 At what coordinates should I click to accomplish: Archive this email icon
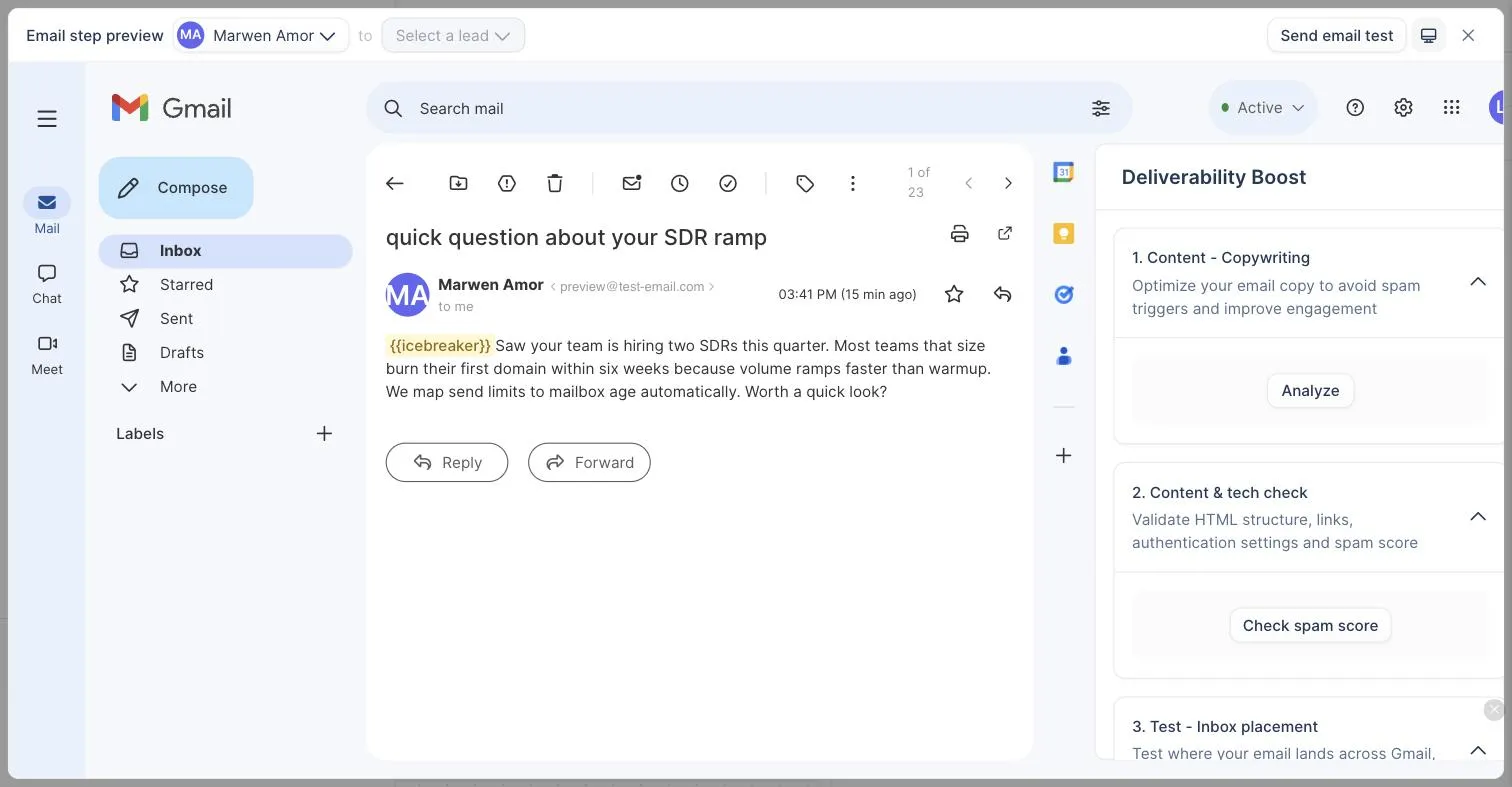tap(458, 183)
